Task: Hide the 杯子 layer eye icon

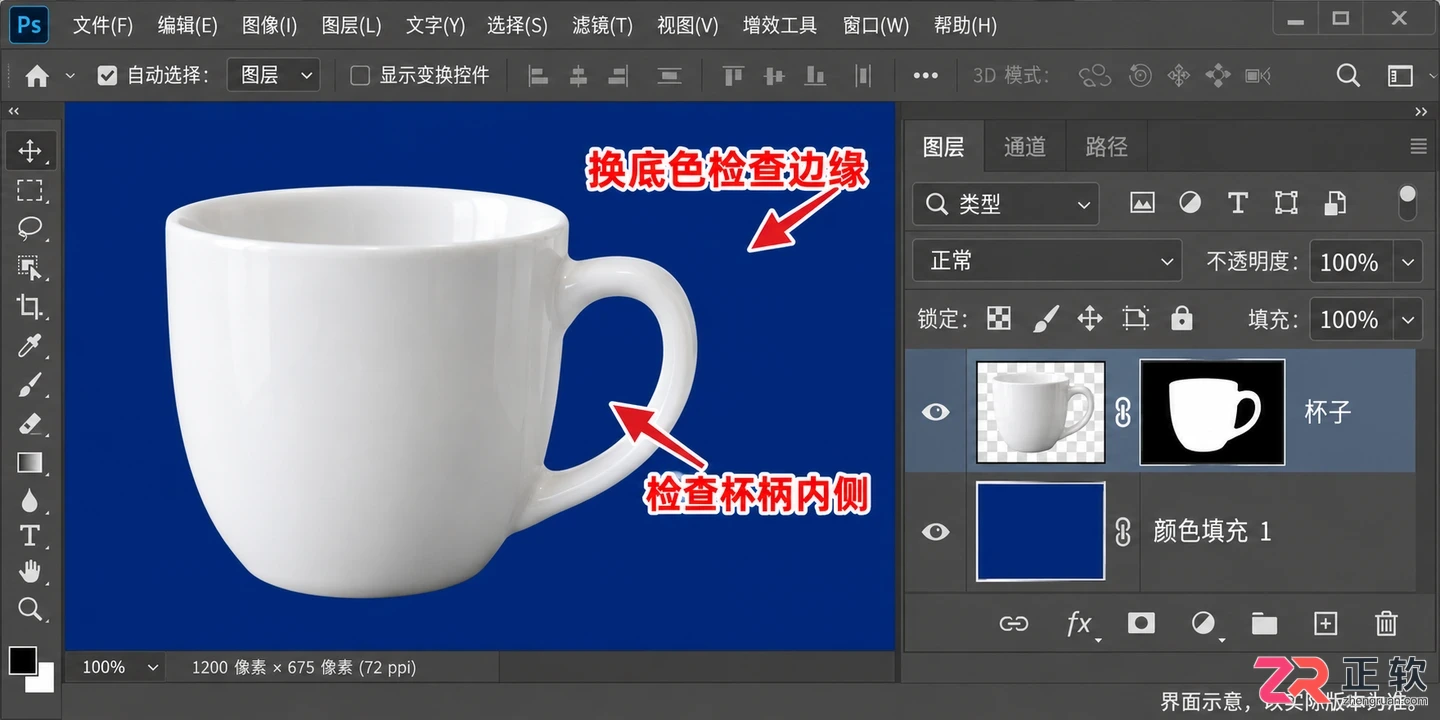Action: 935,411
